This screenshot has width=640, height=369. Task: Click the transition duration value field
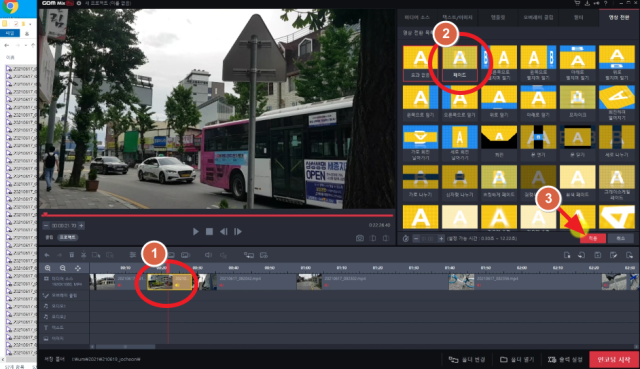[x=428, y=238]
